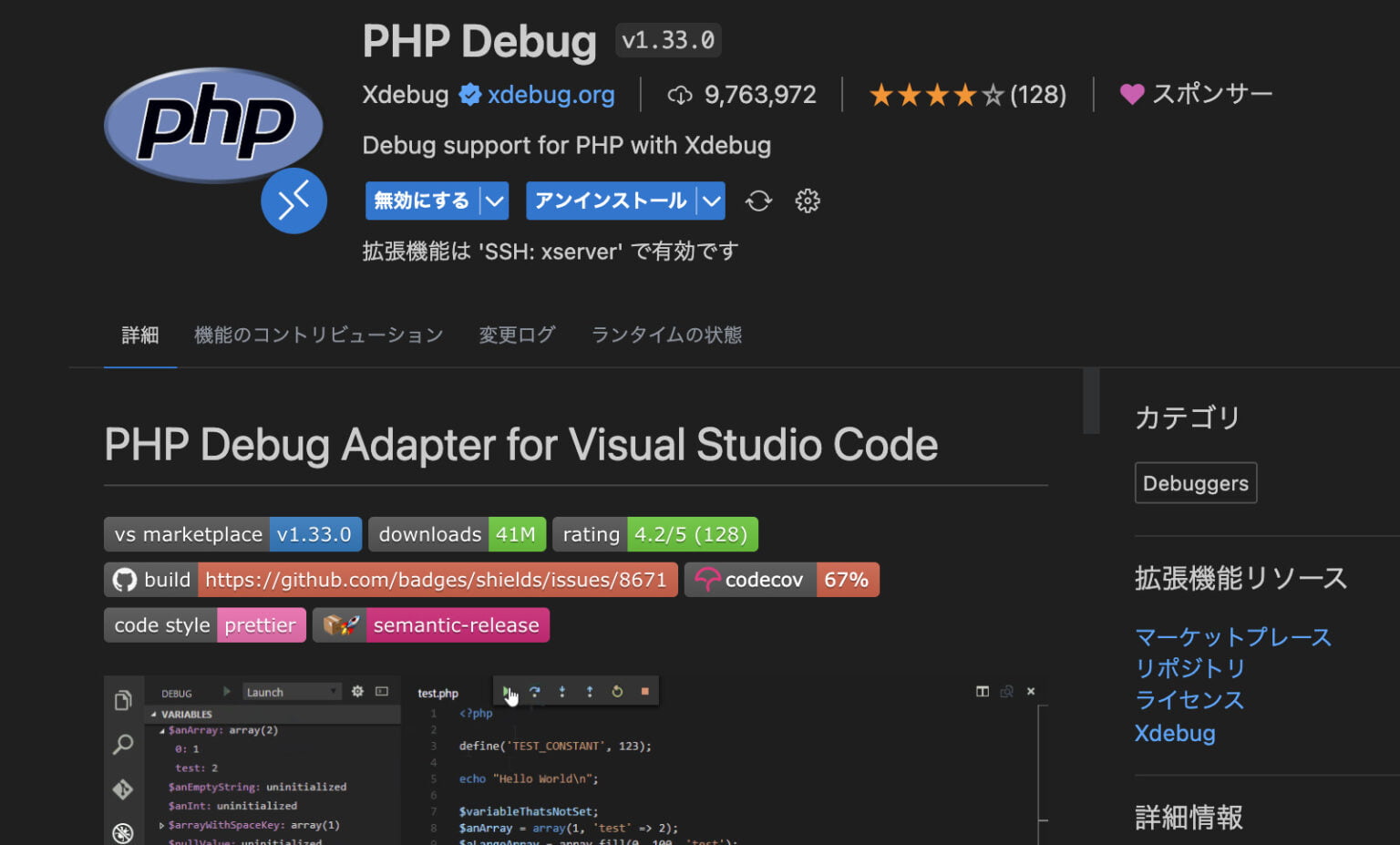Select the Continue debug icon in the screenshot

pyautogui.click(x=509, y=692)
